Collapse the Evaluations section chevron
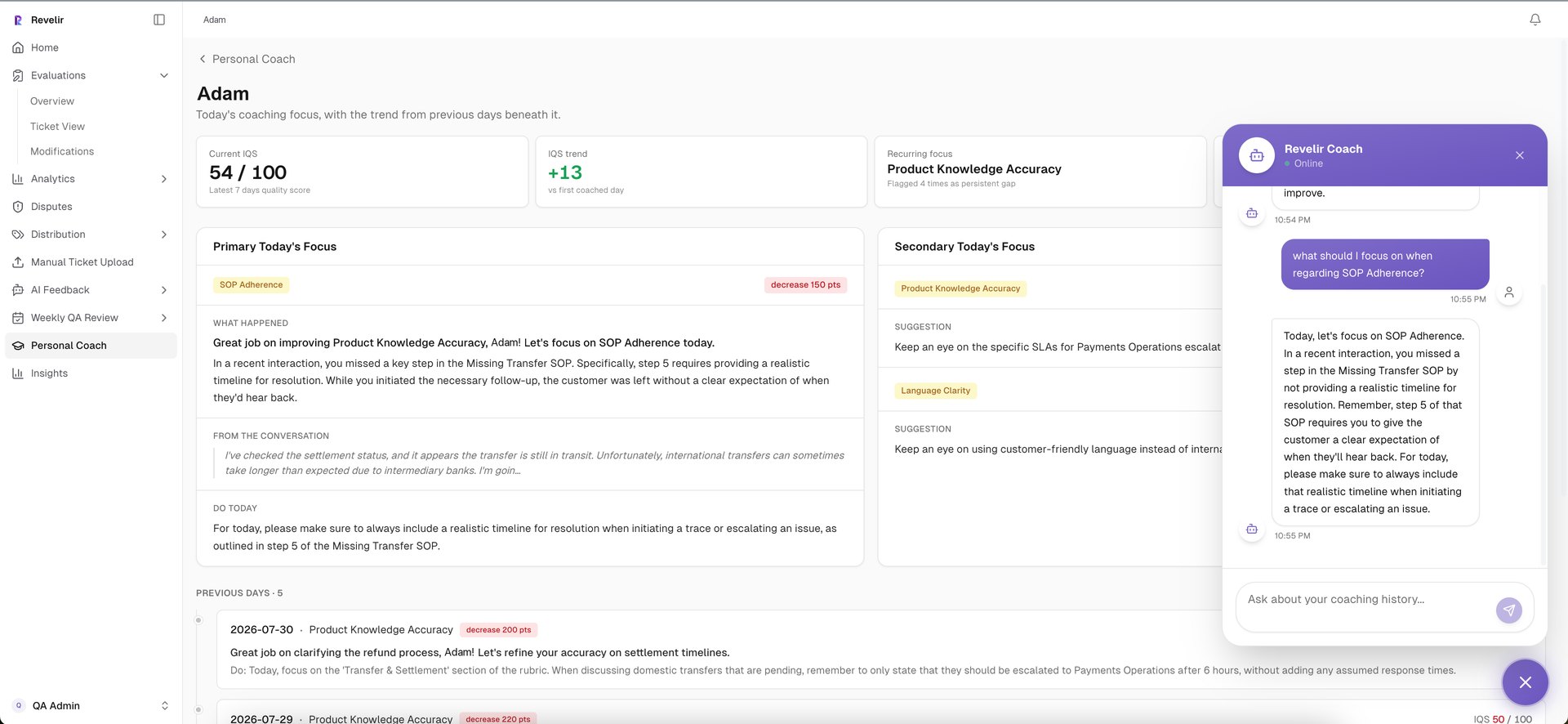Viewport: 1568px width, 724px height. (x=164, y=75)
